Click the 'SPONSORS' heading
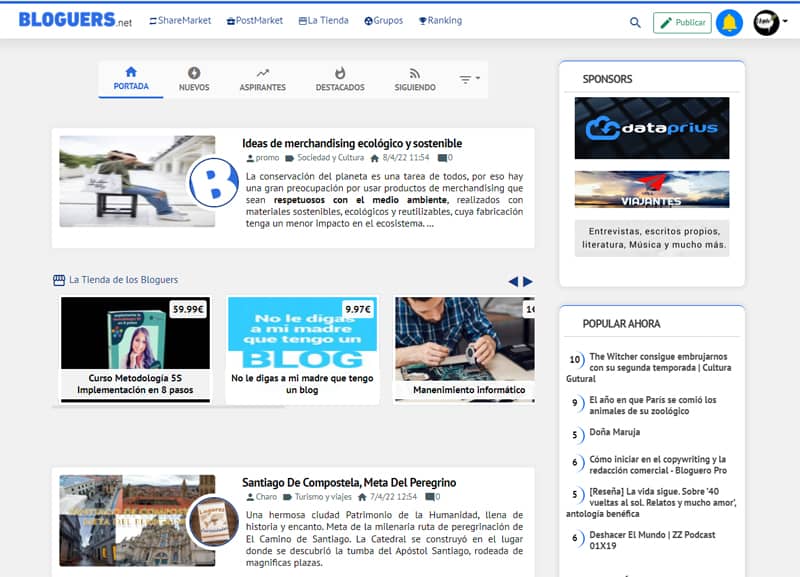The image size is (800, 577). tap(607, 79)
